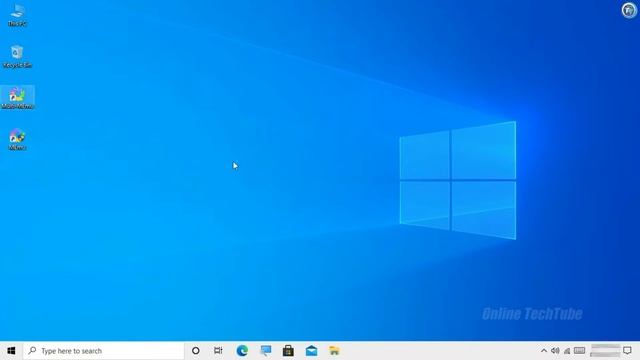The width and height of the screenshot is (640, 360).
Task: Select the MEmu desktop shortcut
Action: click(x=17, y=139)
